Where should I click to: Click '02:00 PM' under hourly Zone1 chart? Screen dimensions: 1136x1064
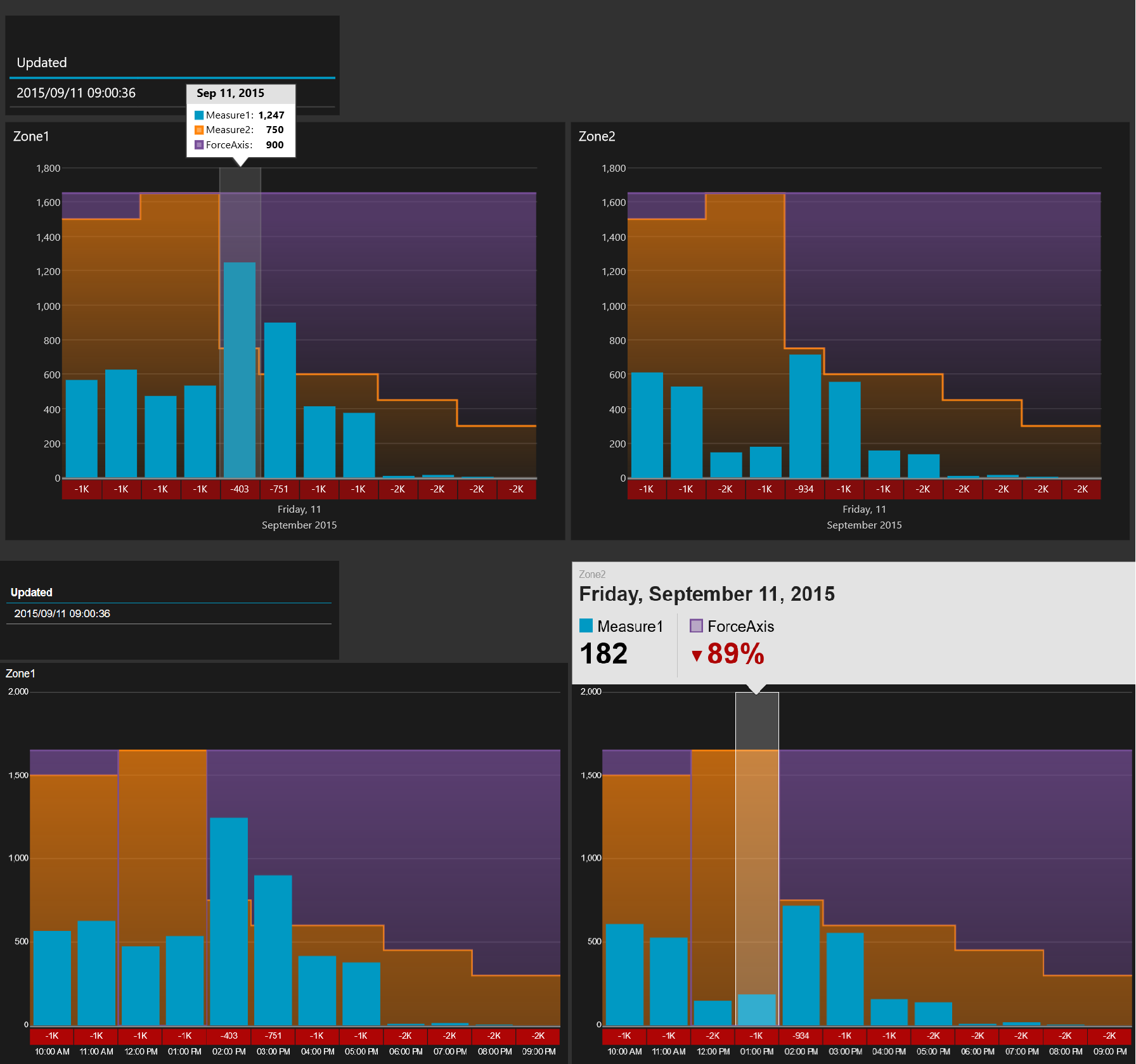point(229,1051)
